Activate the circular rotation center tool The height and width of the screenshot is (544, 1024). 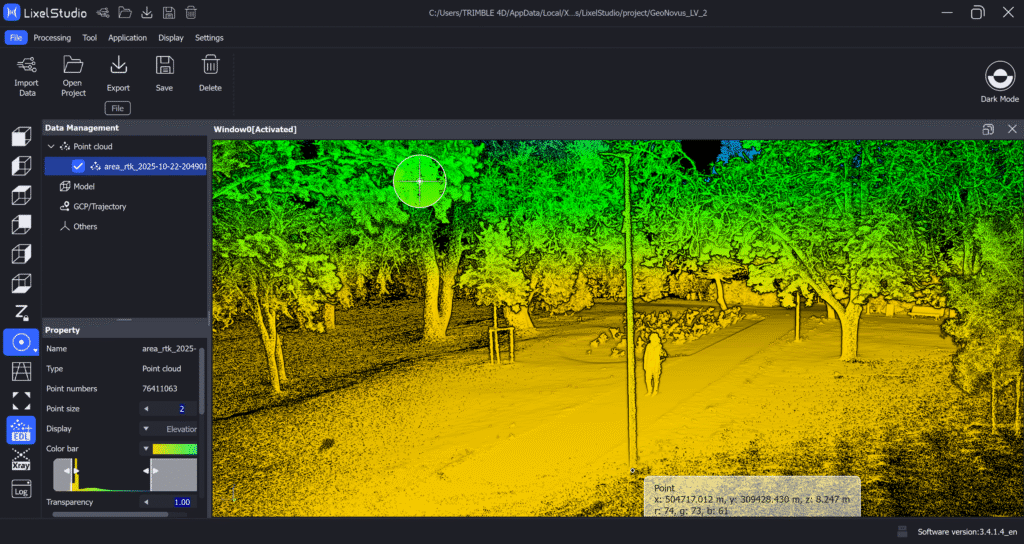point(20,342)
